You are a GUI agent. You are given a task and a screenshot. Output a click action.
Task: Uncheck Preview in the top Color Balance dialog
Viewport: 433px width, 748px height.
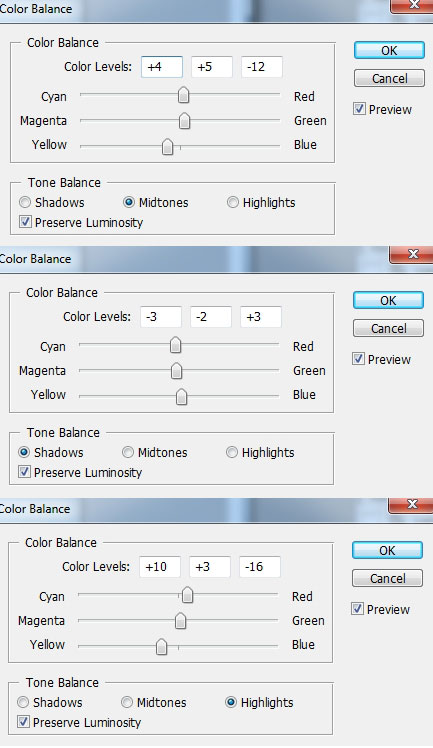(x=359, y=109)
